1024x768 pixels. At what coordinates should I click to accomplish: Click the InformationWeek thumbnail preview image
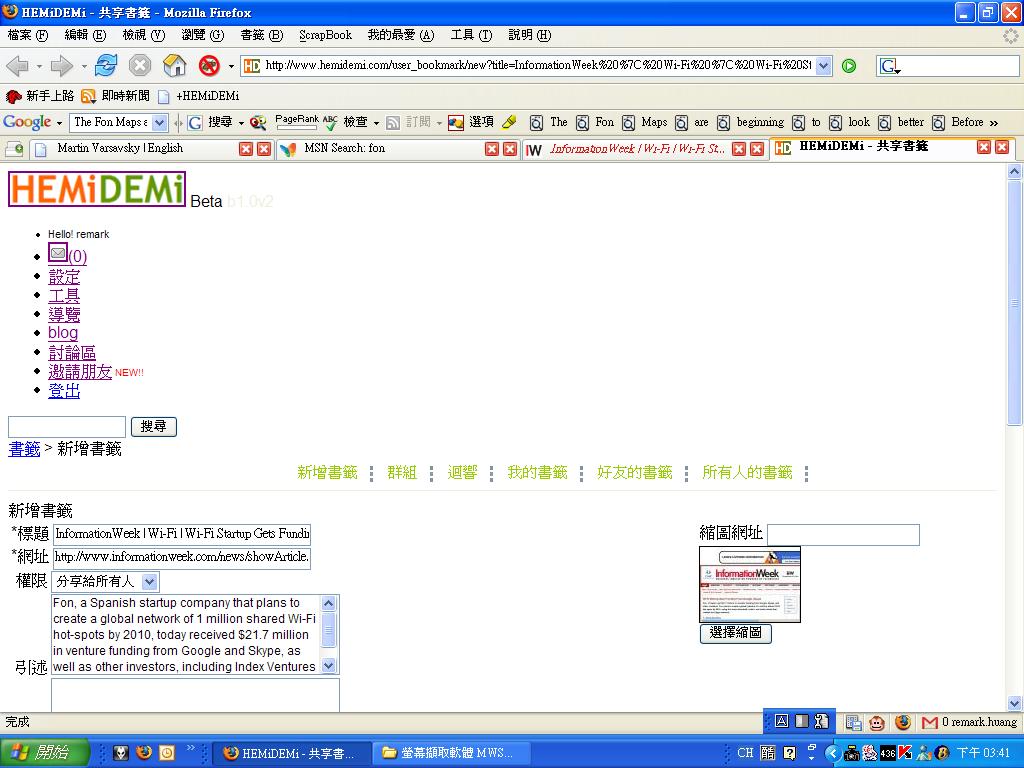(750, 584)
